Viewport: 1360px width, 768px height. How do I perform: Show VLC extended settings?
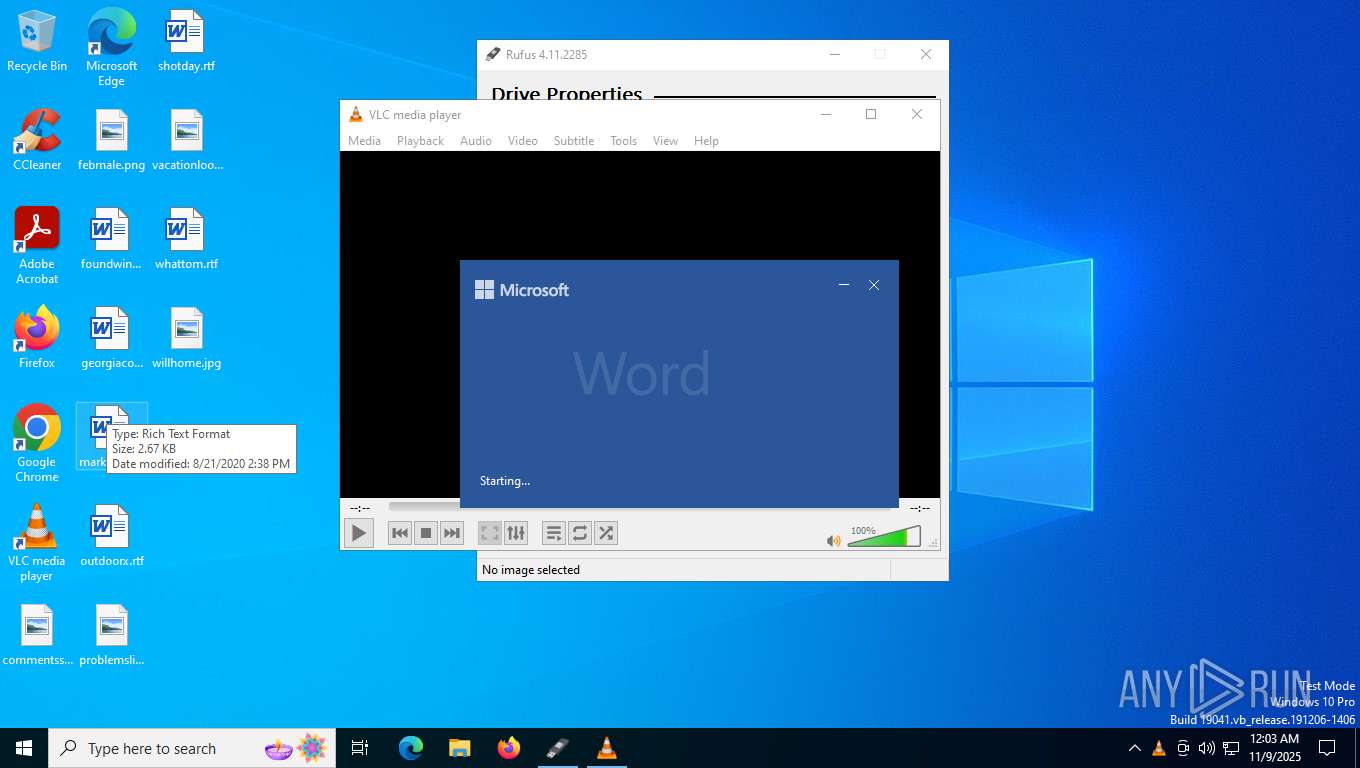coord(515,533)
